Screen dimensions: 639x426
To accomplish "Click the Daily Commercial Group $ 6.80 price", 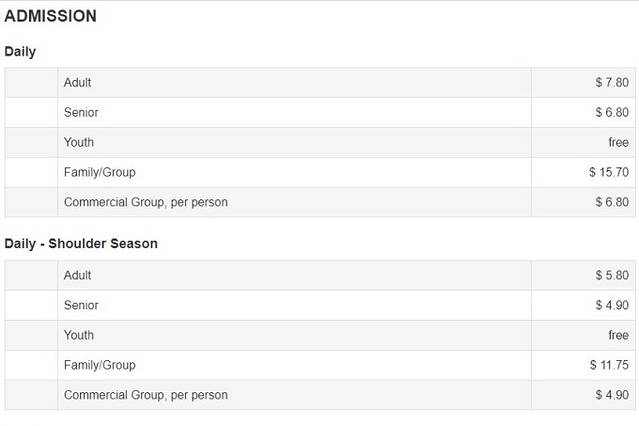I will [x=611, y=202].
